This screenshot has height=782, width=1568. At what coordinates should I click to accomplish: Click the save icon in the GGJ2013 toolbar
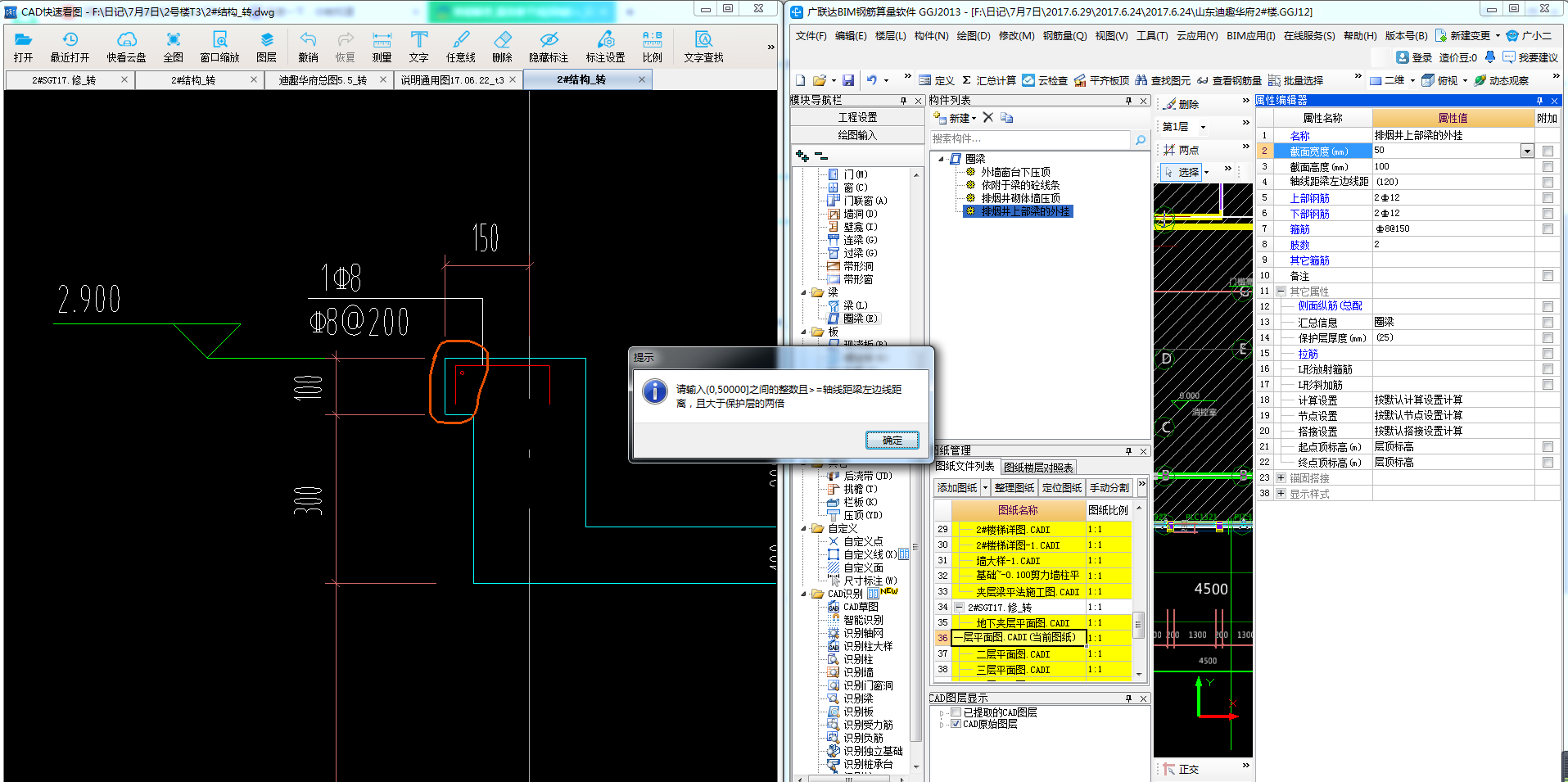pyautogui.click(x=848, y=80)
